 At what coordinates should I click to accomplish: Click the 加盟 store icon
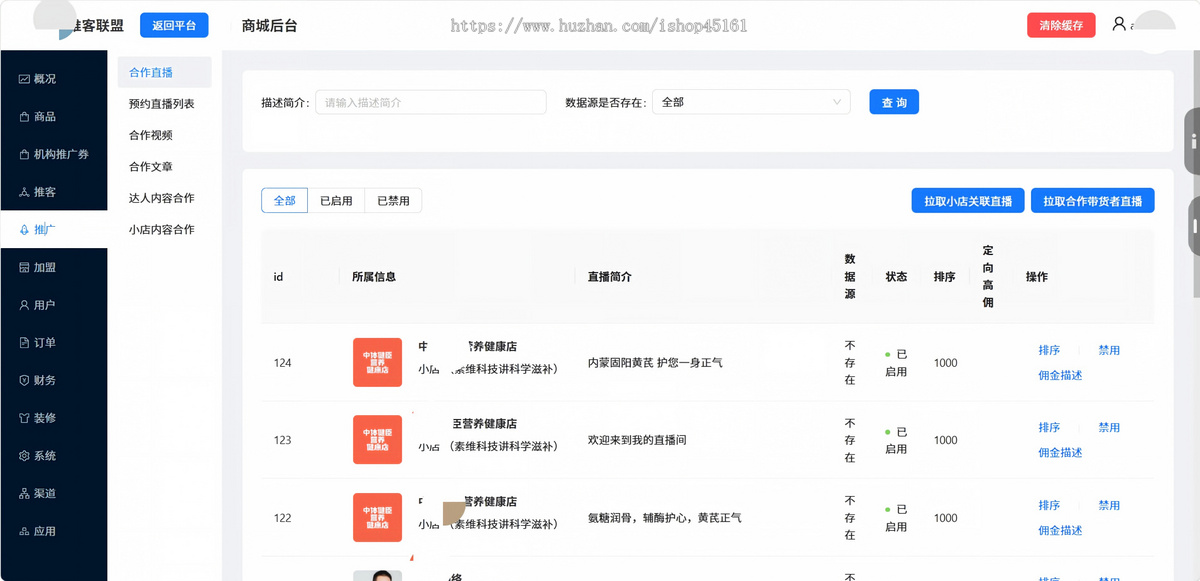24,267
